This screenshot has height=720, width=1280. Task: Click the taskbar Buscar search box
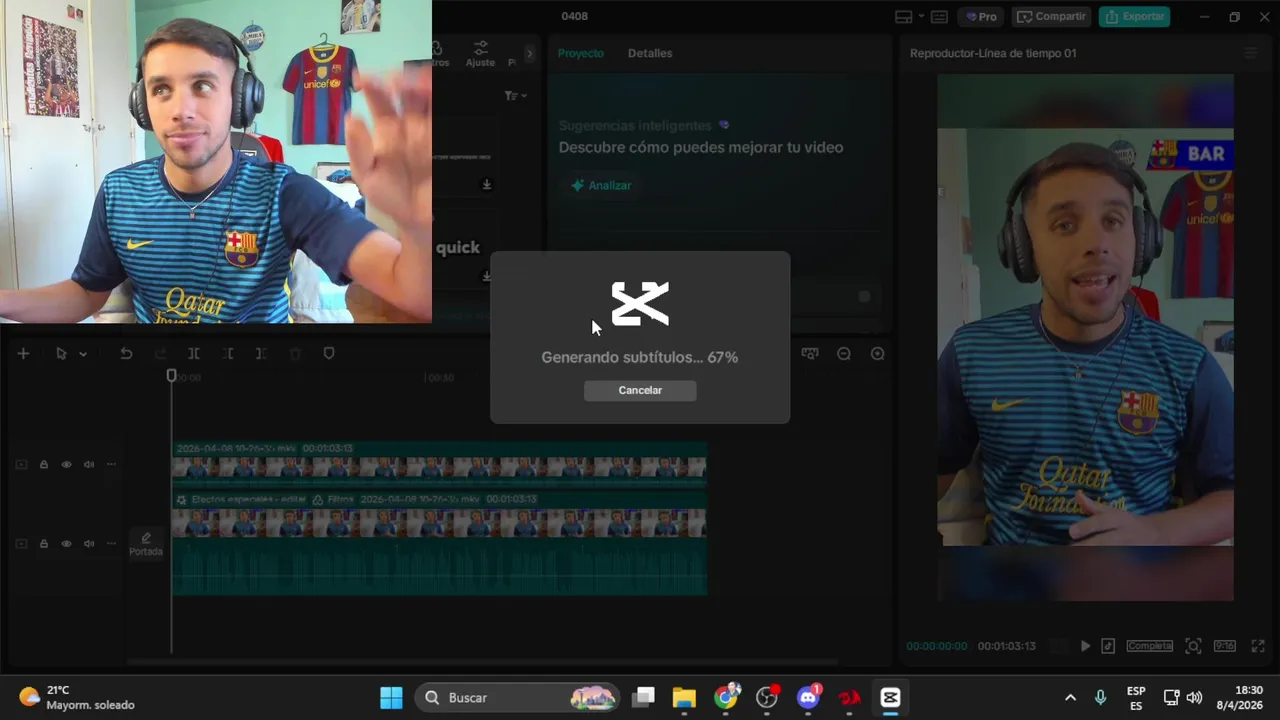[517, 697]
